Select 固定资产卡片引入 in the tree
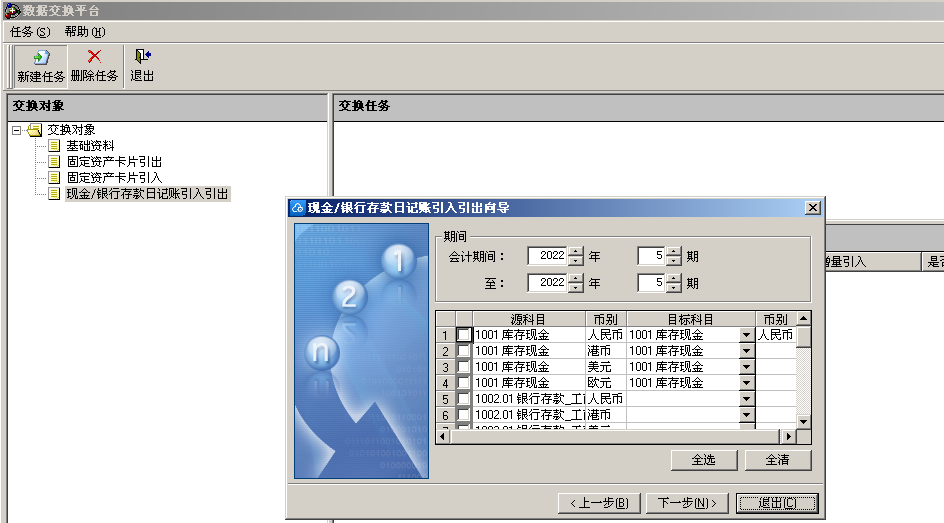The image size is (944, 523). pos(114,178)
